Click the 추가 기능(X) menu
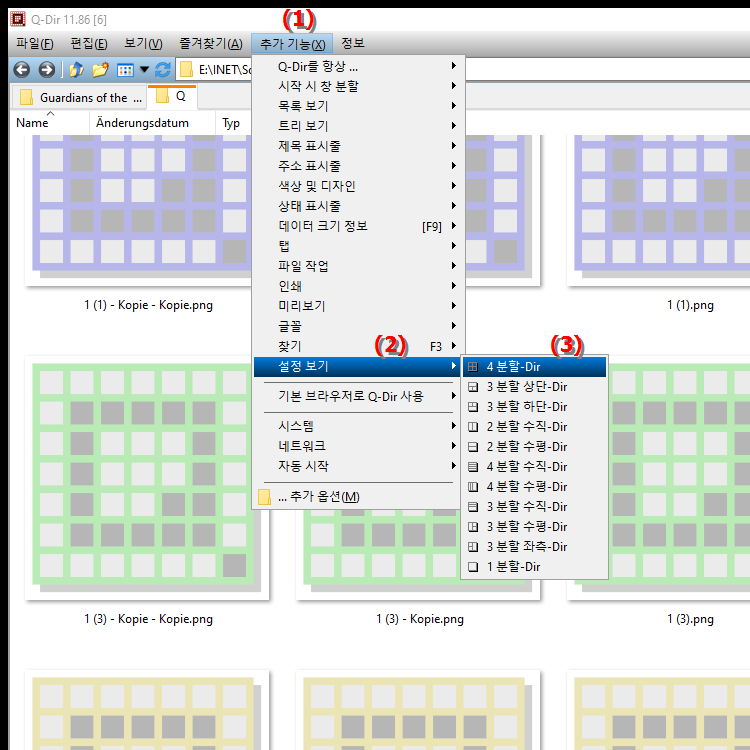Screen dimensions: 750x750 [x=292, y=44]
